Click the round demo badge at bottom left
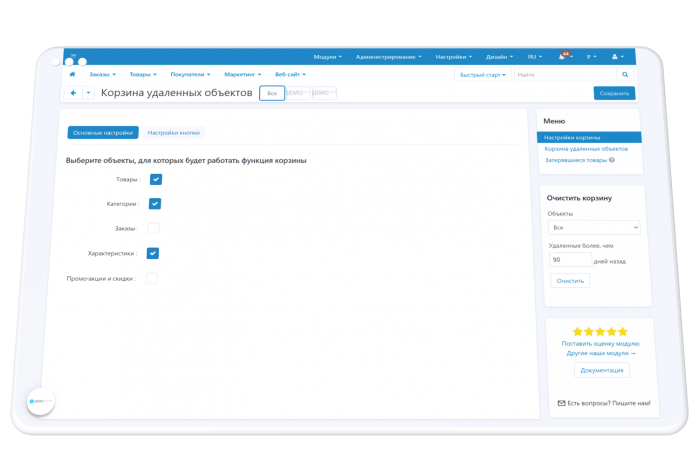 tap(41, 401)
